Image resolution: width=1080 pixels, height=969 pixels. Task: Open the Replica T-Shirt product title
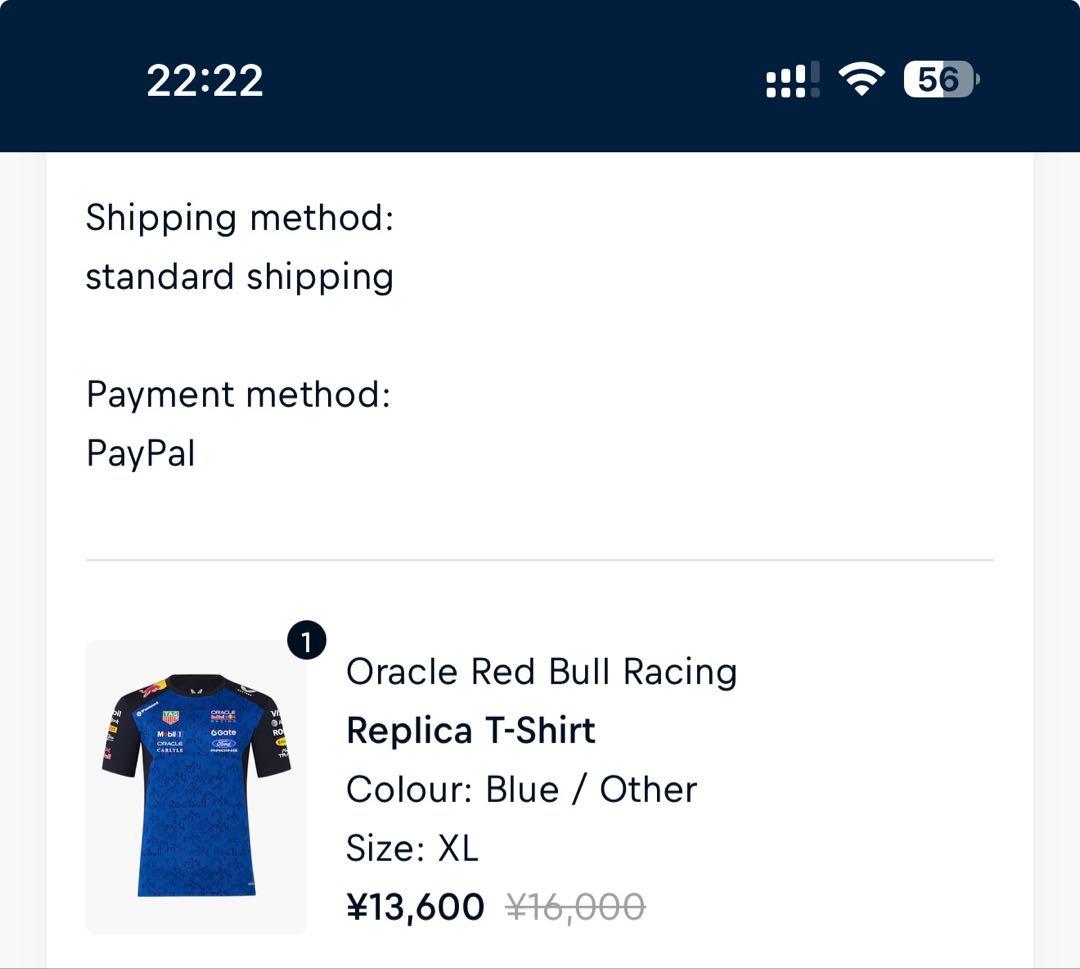(470, 731)
